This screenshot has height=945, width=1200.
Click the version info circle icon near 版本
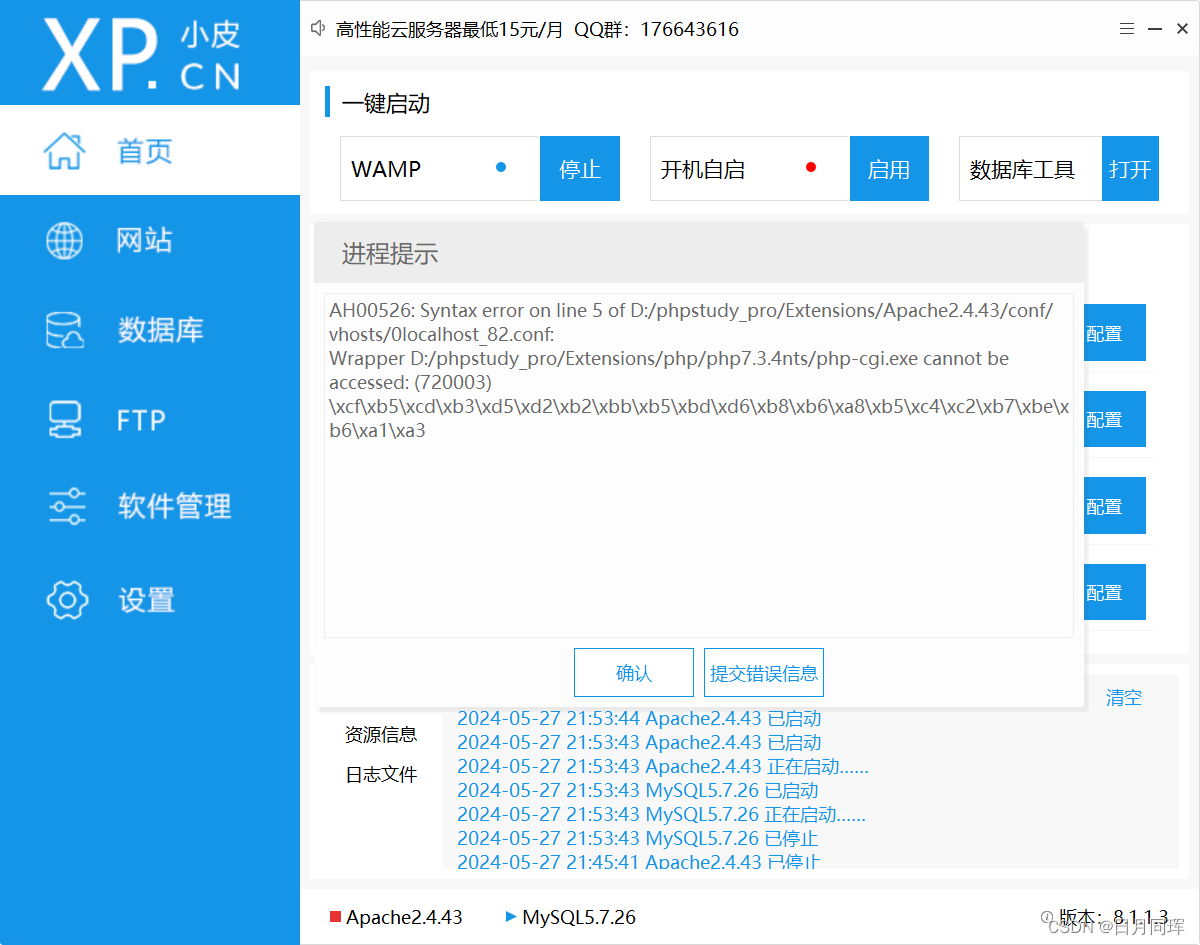pyautogui.click(x=1046, y=916)
